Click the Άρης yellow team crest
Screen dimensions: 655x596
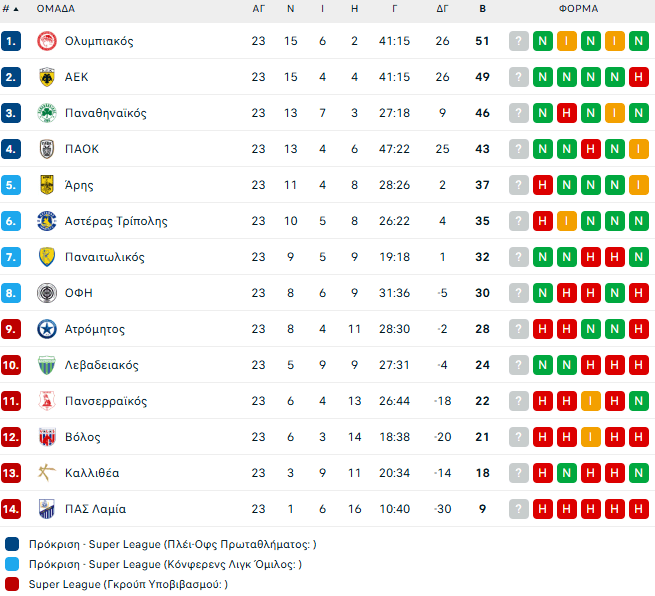[x=46, y=185]
